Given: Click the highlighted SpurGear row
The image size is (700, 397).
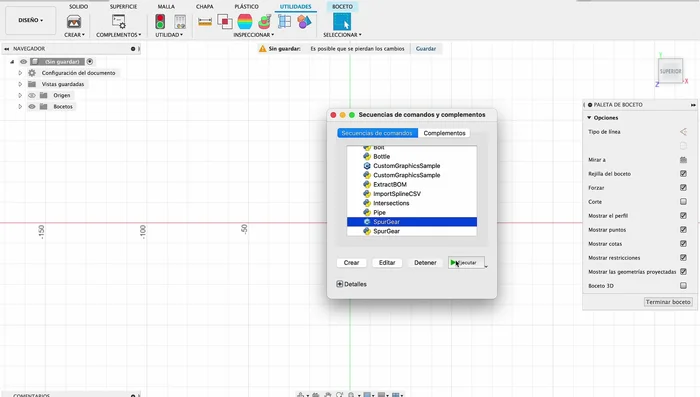Looking at the screenshot, I should pyautogui.click(x=412, y=222).
